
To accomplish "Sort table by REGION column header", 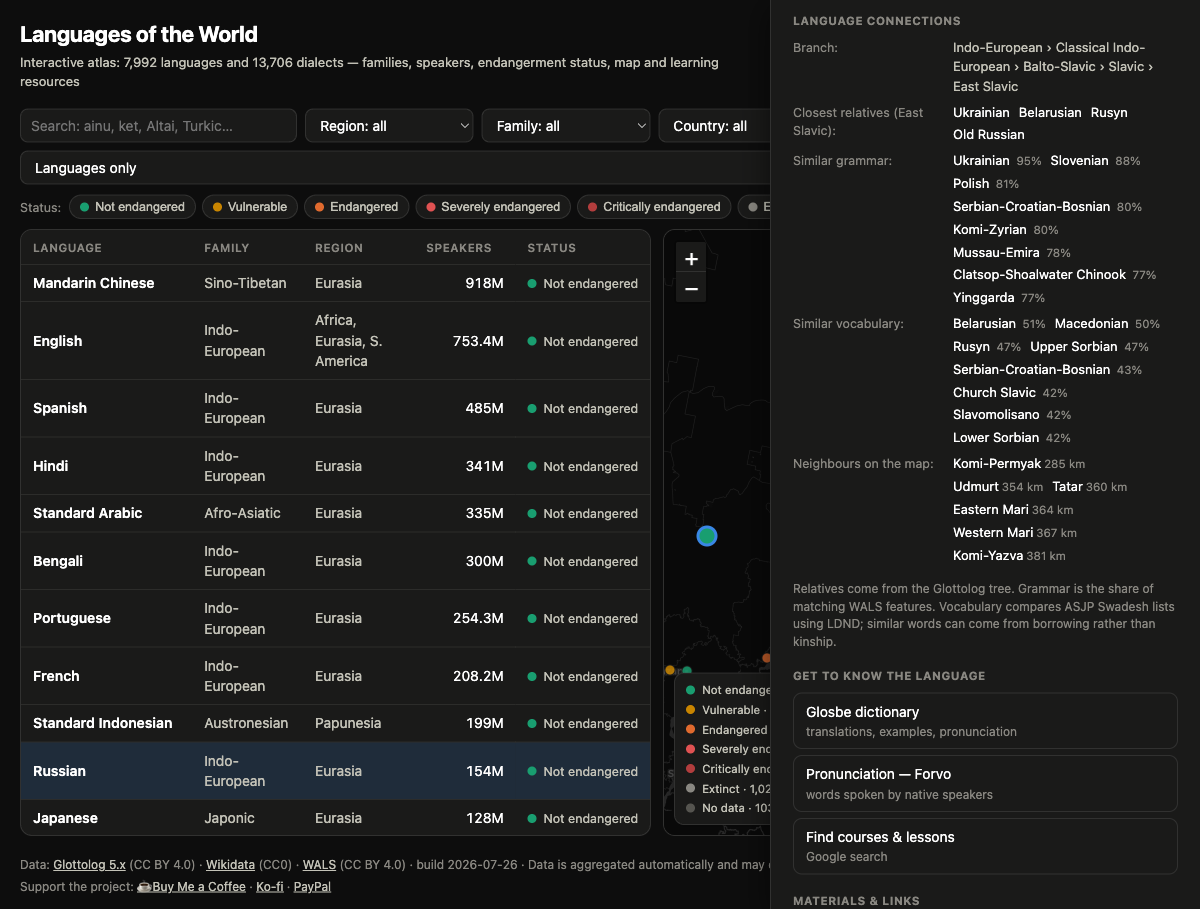I will (339, 248).
